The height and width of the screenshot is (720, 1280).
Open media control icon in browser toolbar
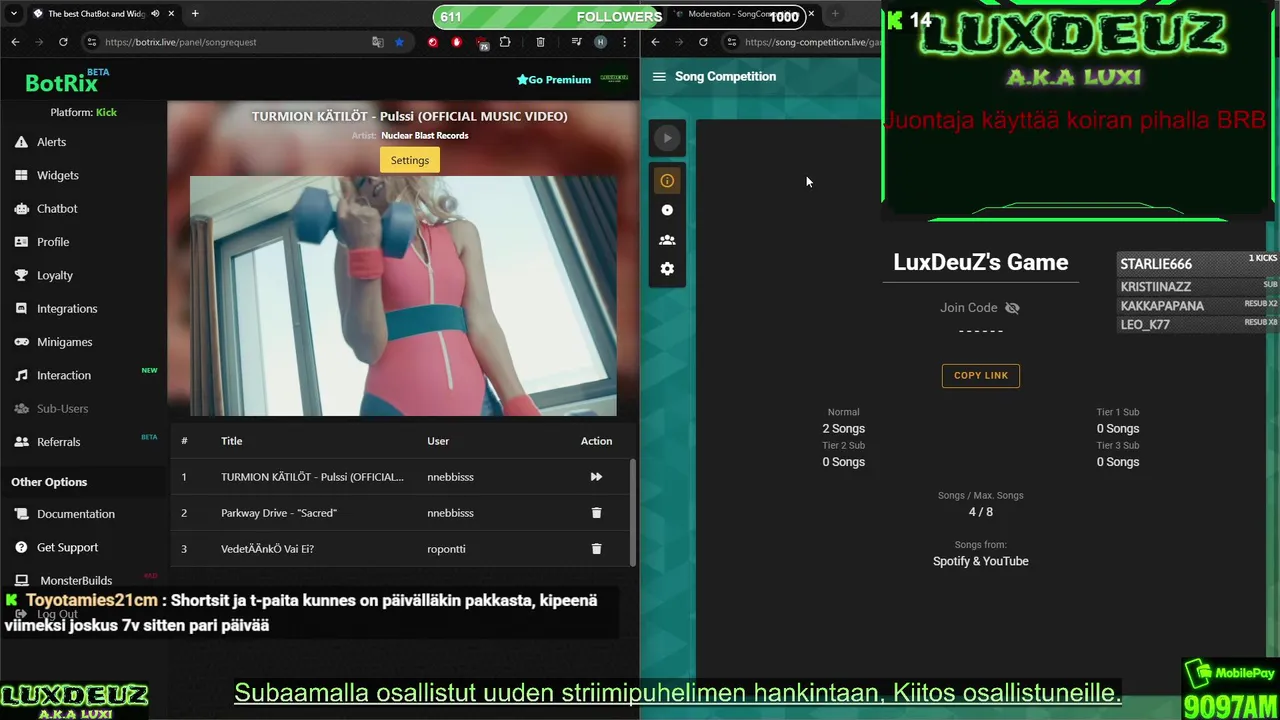pos(577,42)
